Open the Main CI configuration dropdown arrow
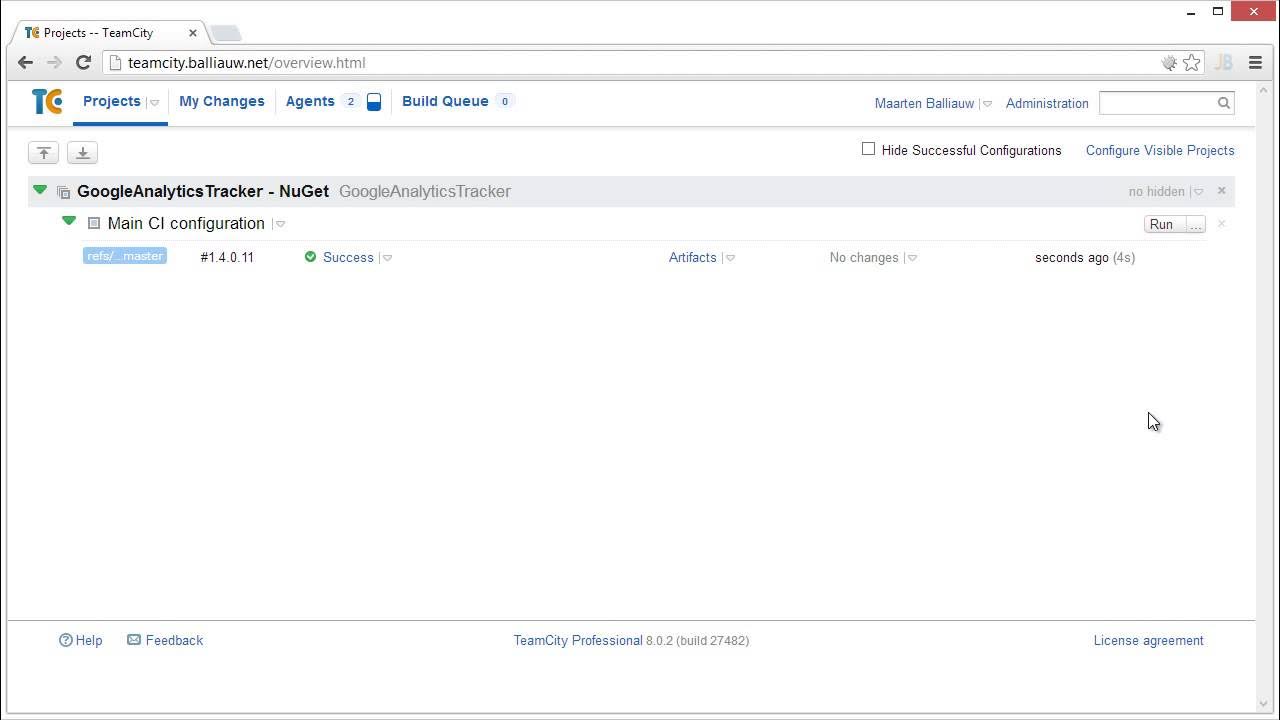 tap(280, 224)
